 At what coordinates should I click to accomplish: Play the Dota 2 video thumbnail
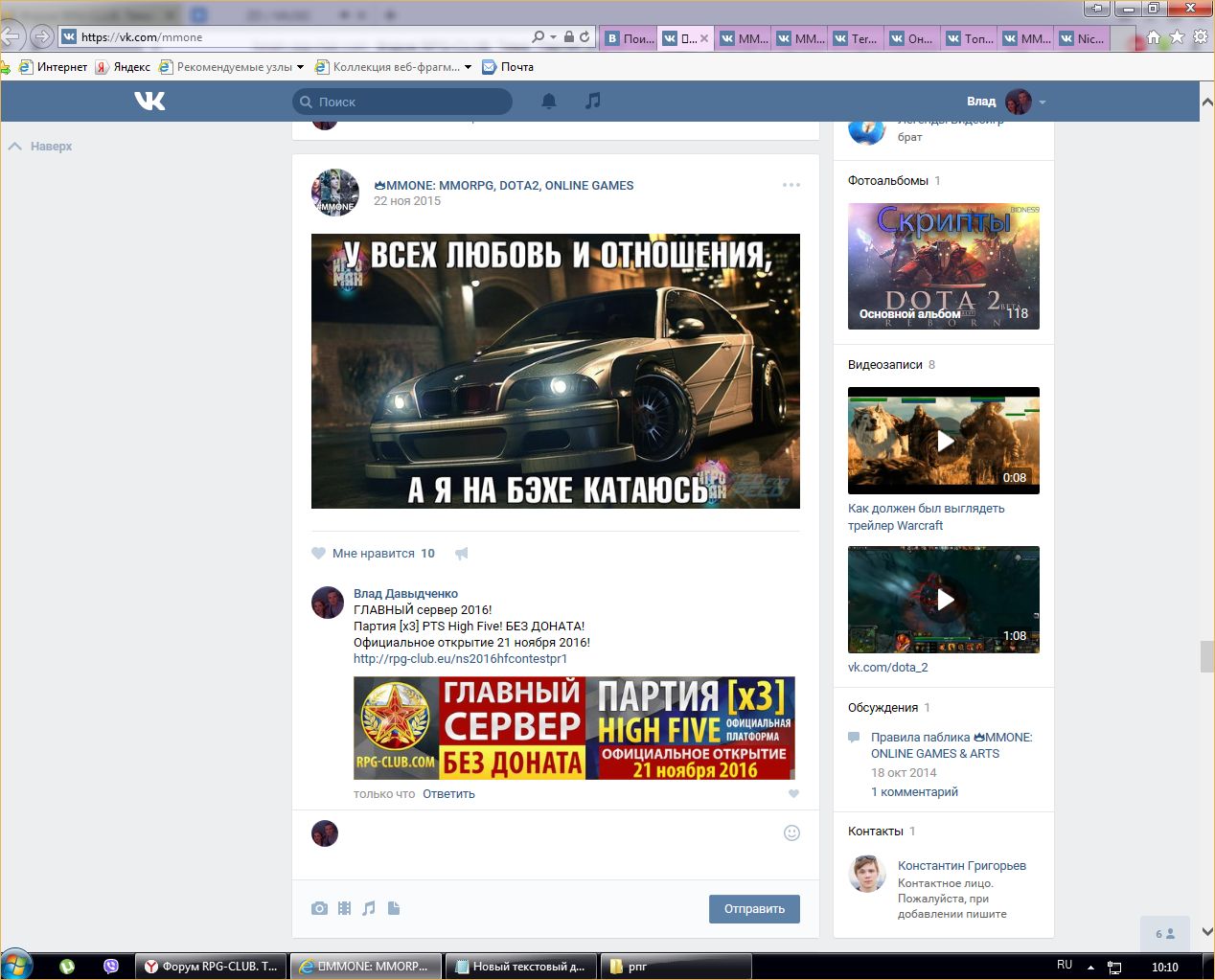(944, 600)
